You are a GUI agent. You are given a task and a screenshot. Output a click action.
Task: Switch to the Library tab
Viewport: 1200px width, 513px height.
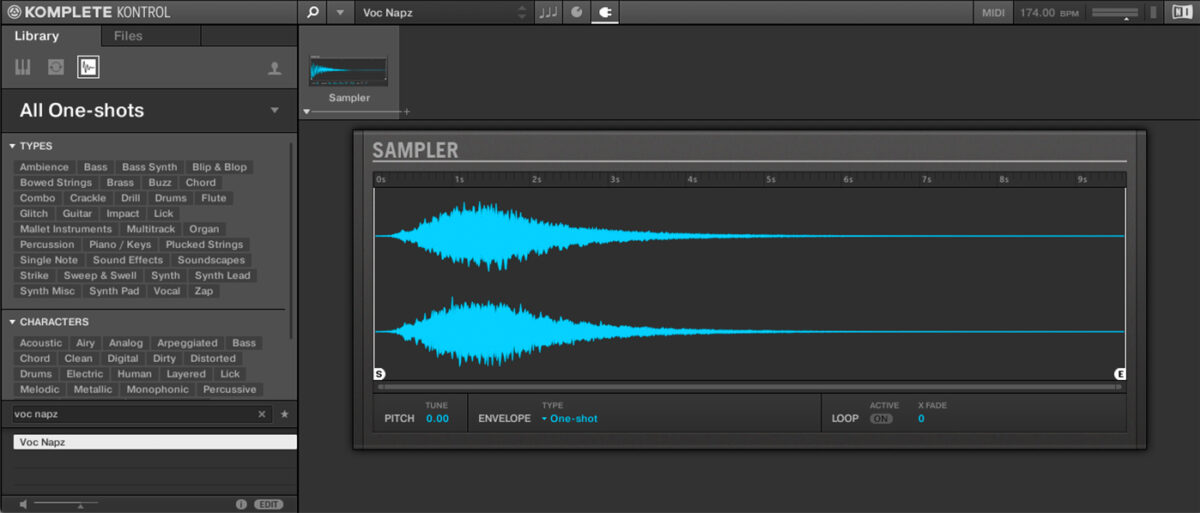(x=37, y=36)
